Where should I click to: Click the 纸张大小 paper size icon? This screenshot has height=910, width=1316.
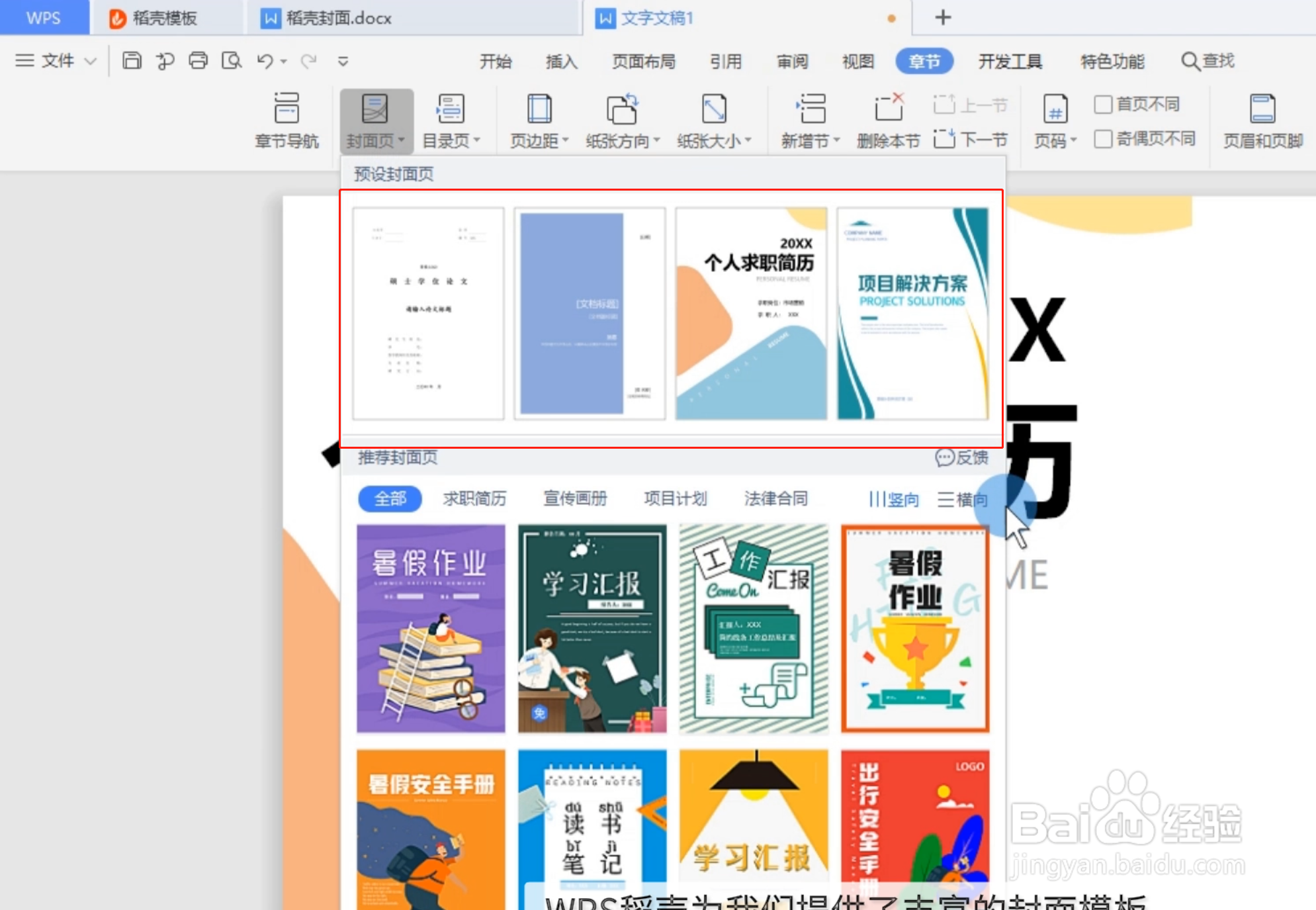click(x=714, y=109)
